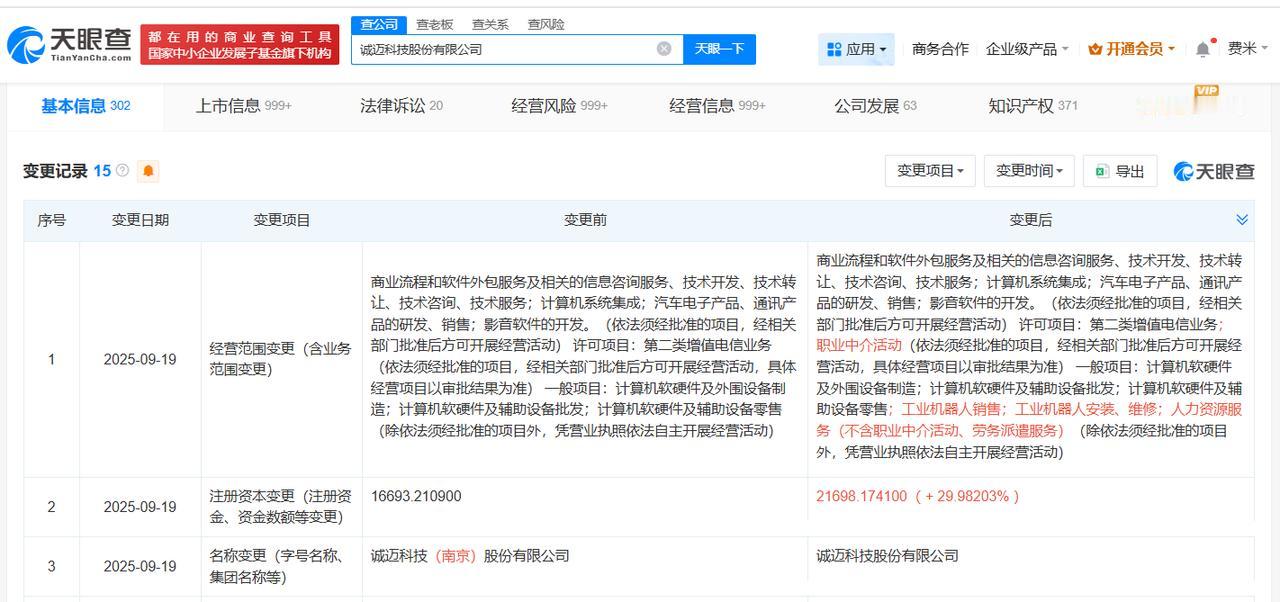This screenshot has height=602, width=1280.
Task: Click the 变更前 column header
Action: tap(585, 220)
